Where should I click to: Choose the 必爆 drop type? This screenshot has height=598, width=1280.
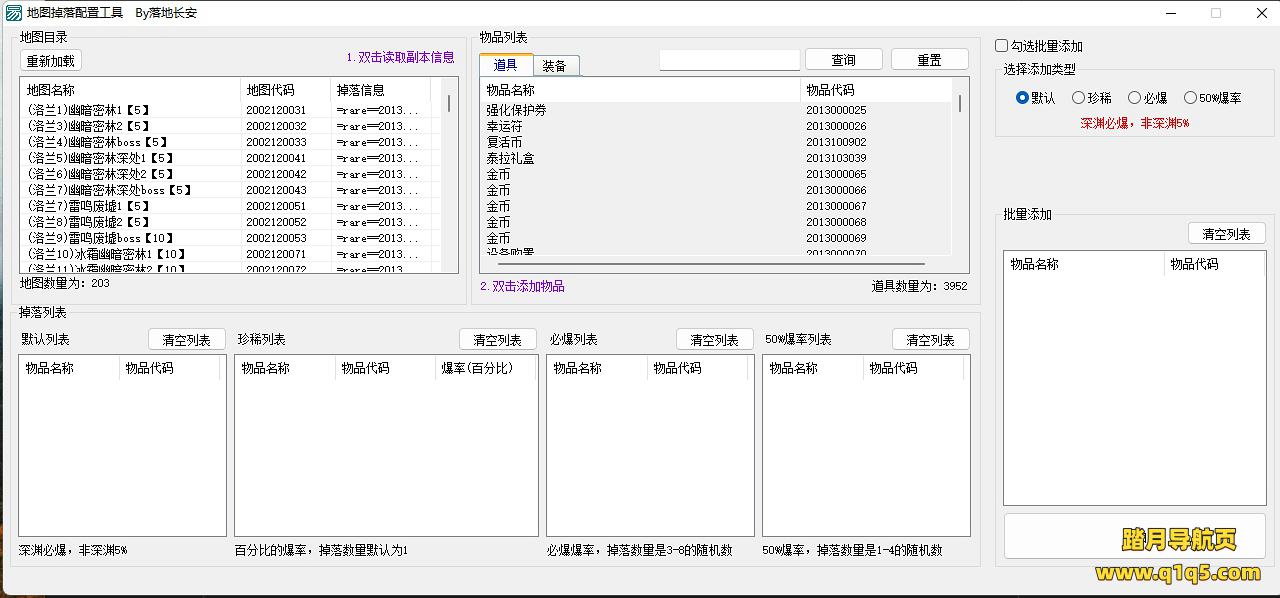[1134, 98]
